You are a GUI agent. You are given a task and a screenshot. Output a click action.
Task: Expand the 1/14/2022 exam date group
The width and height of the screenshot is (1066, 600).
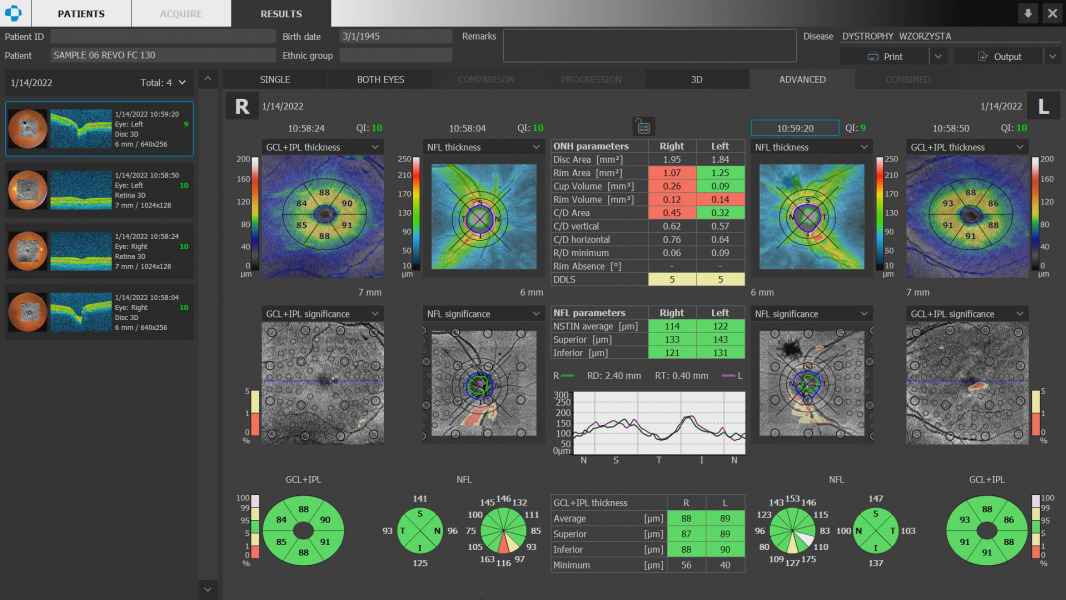coord(182,82)
